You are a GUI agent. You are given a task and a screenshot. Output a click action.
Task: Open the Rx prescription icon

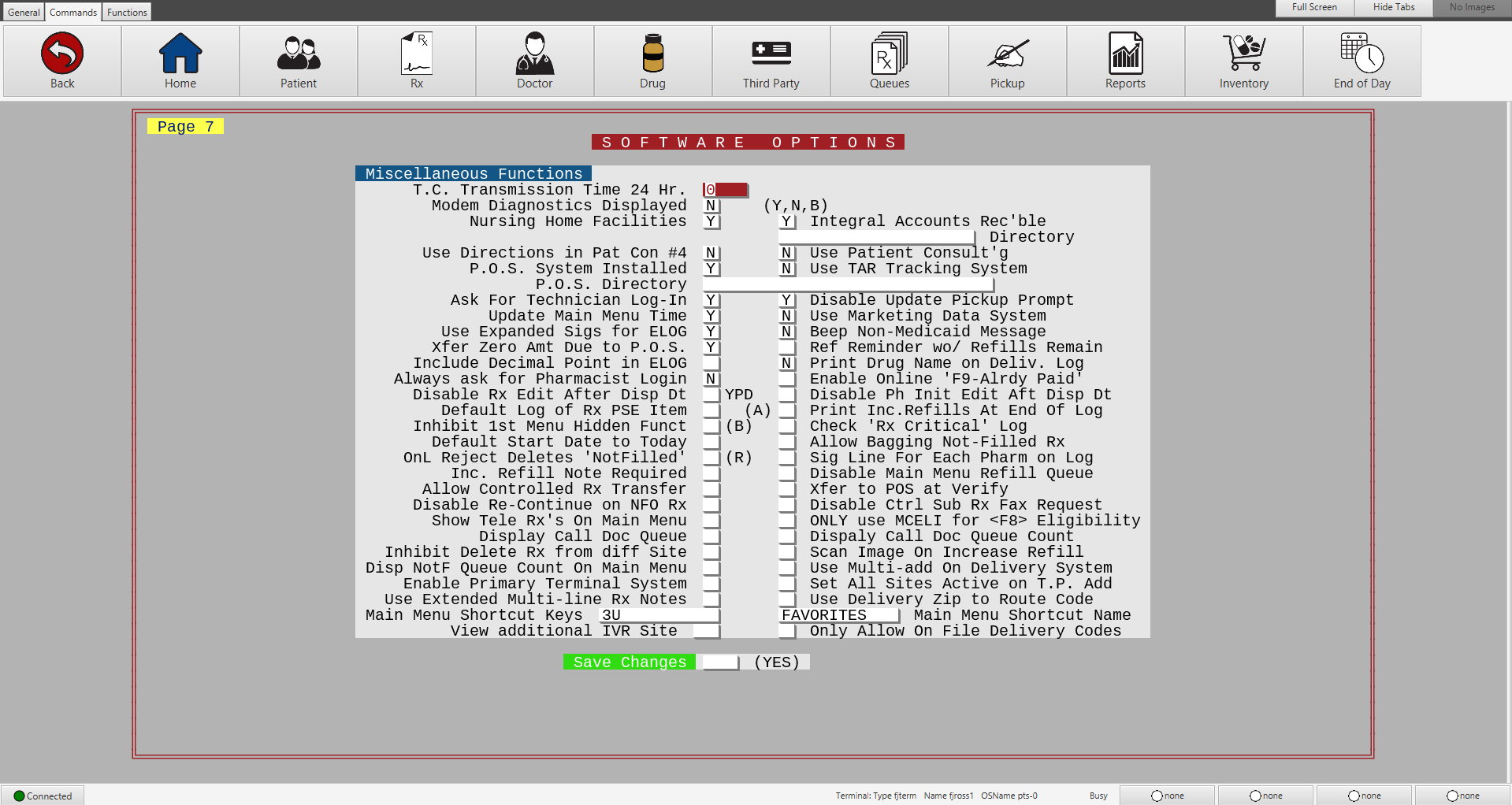416,54
